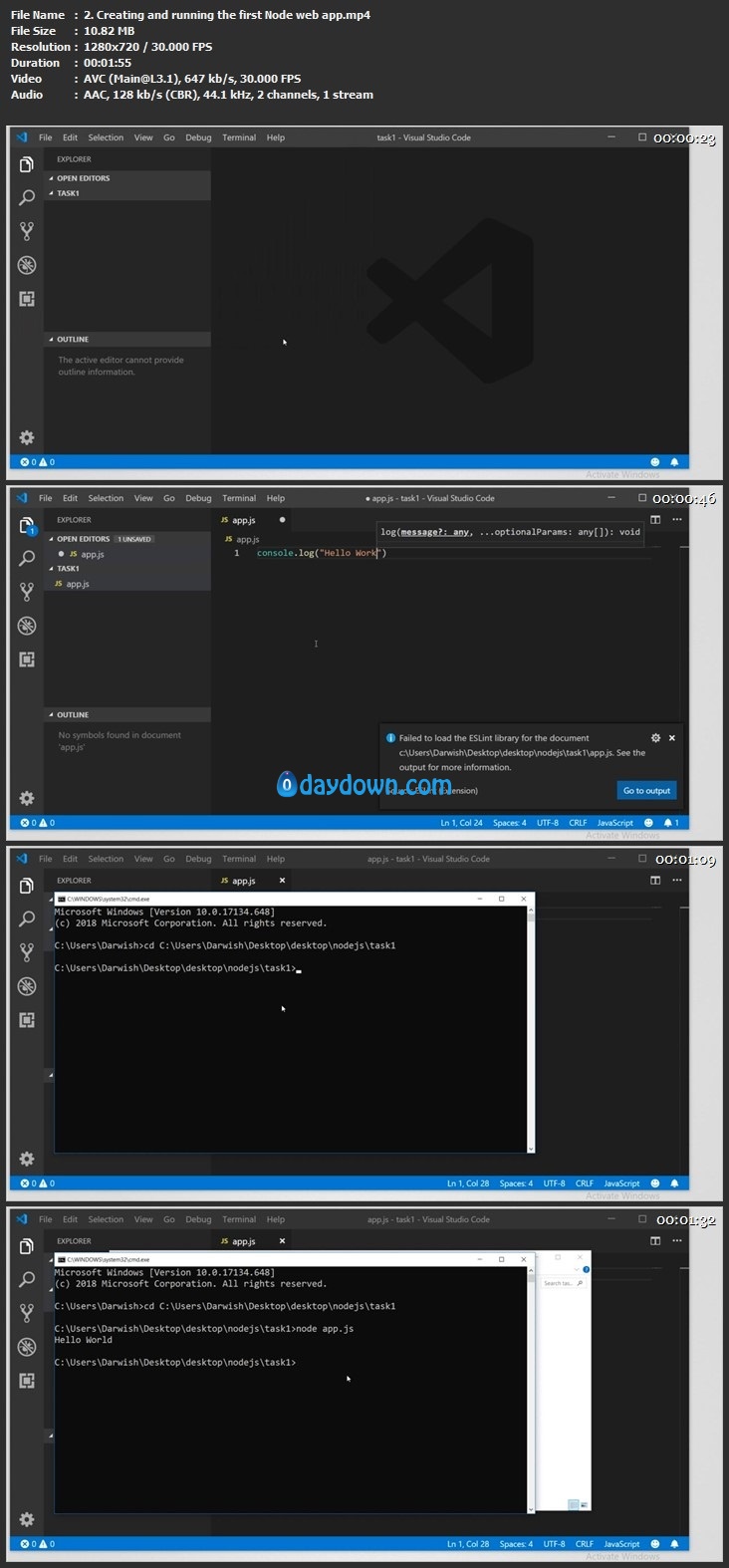Open Source Control icon in the 00:00:46 frame

tap(27, 592)
